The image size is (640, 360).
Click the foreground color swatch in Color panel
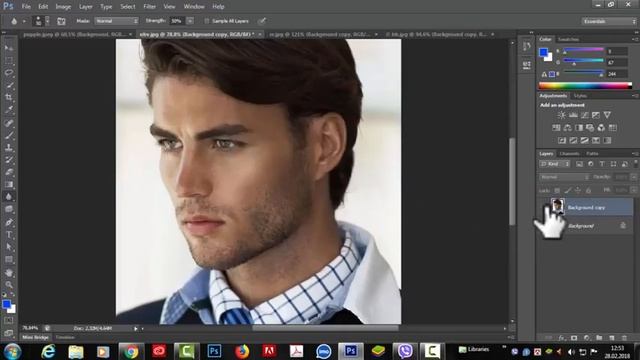(543, 52)
